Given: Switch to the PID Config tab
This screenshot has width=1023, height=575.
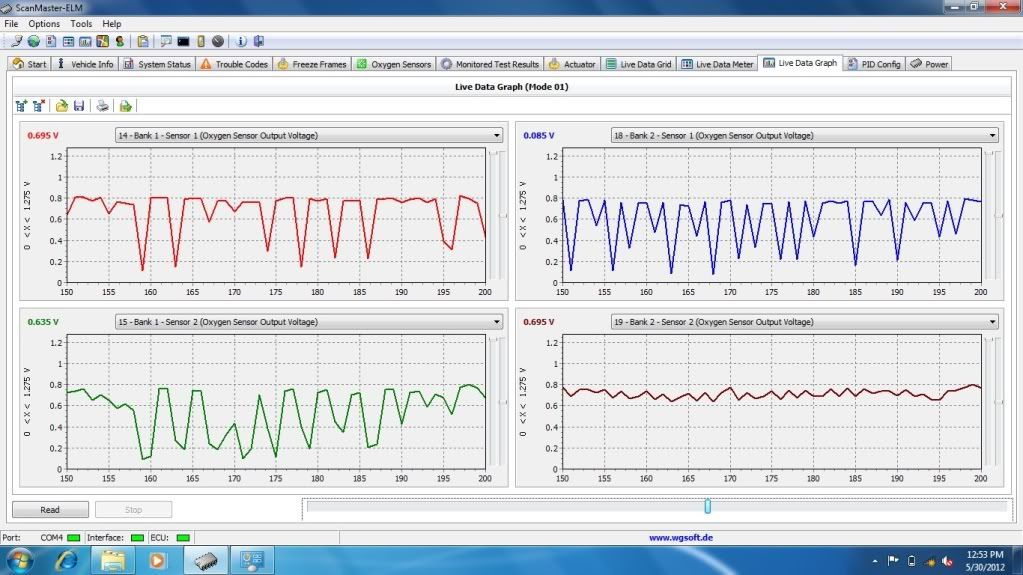Looking at the screenshot, I should tap(874, 64).
